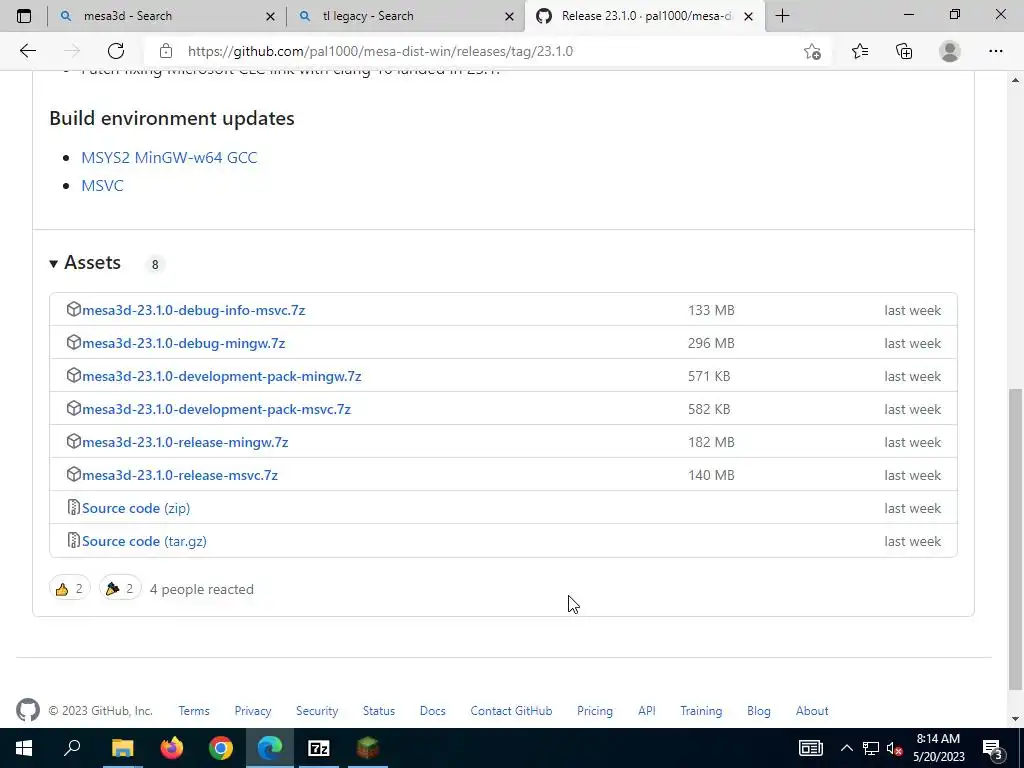Screen dimensions: 1024x768
Task: Click the page vertical scrollbar thumb
Action: coord(1015,539)
